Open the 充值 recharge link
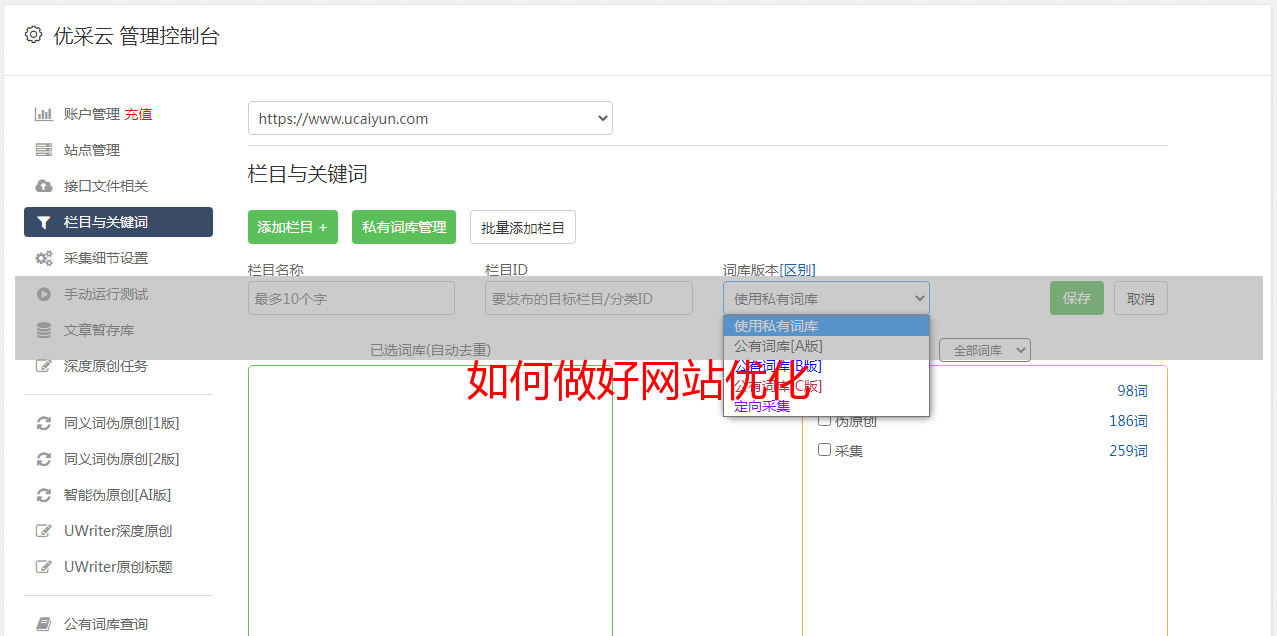This screenshot has height=636, width=1277. pos(138,114)
